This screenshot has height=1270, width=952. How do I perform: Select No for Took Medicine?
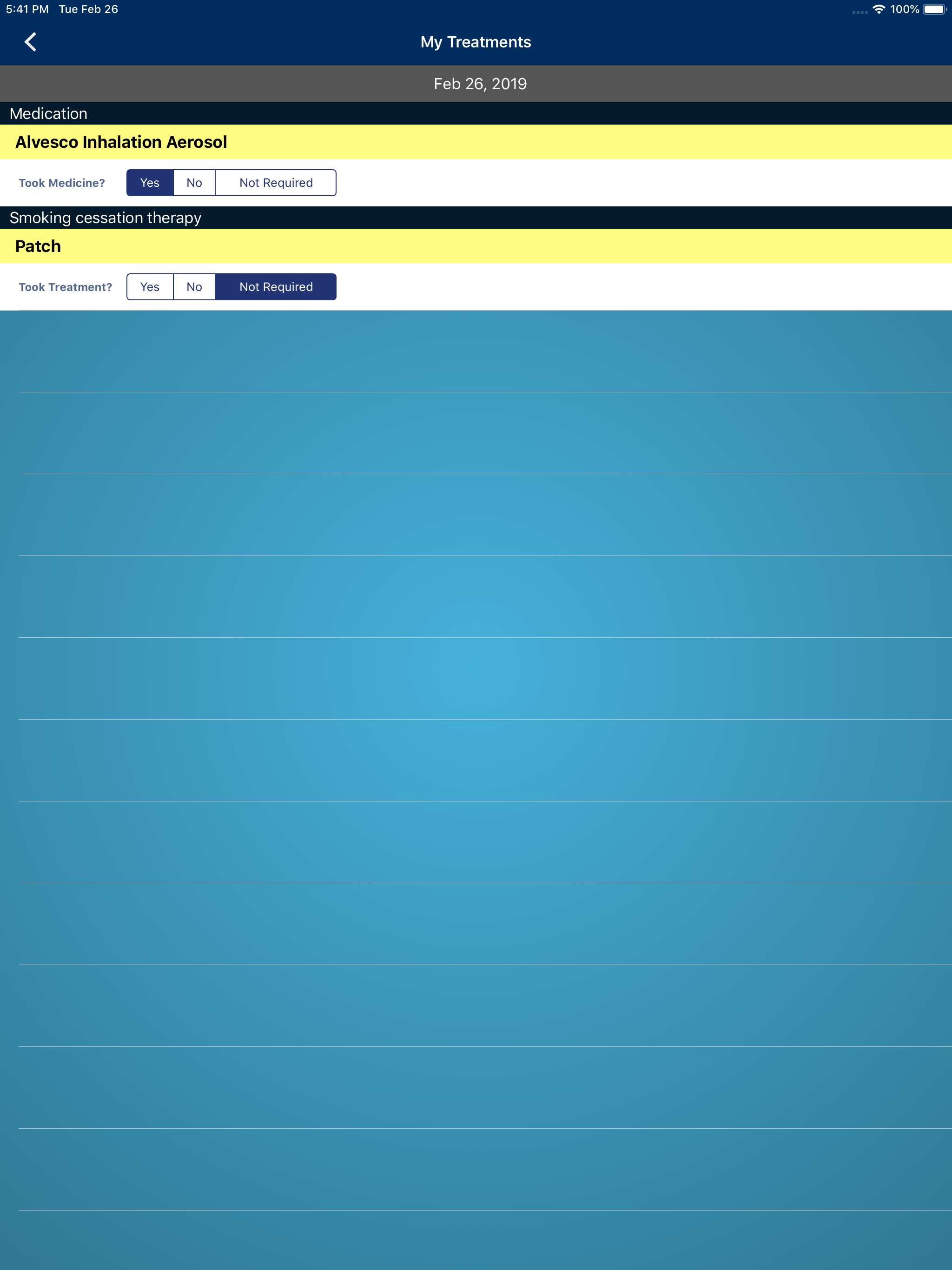pos(194,183)
